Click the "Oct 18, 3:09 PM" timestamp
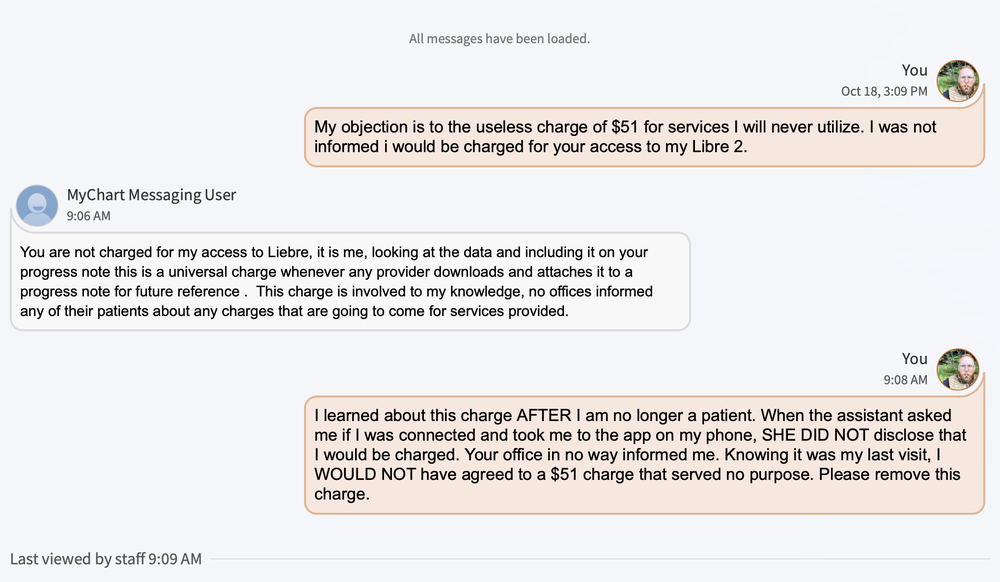This screenshot has height=582, width=1000. tap(884, 91)
